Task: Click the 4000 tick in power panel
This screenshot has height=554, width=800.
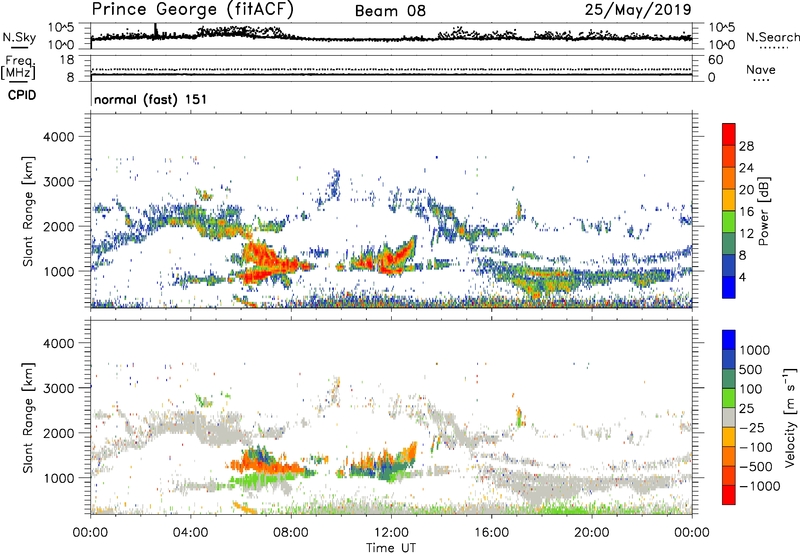Action: click(x=59, y=137)
